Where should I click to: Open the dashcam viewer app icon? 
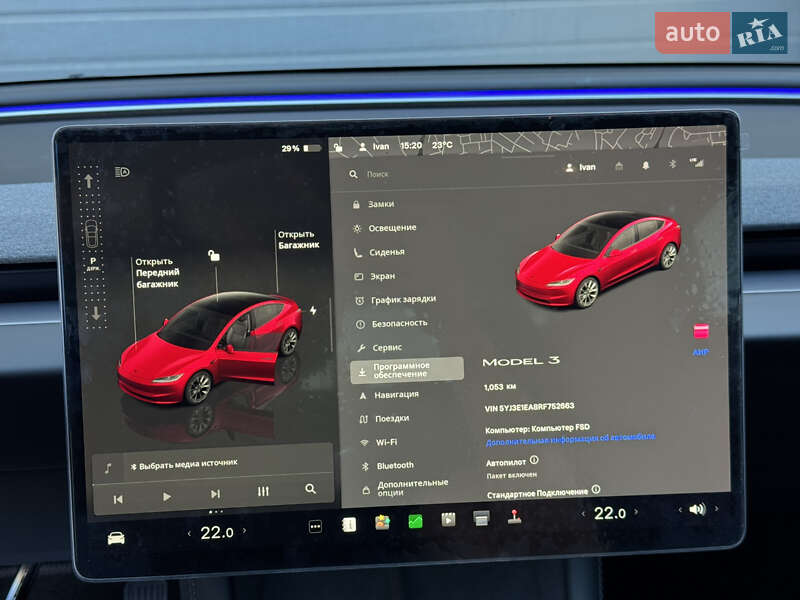click(x=481, y=518)
